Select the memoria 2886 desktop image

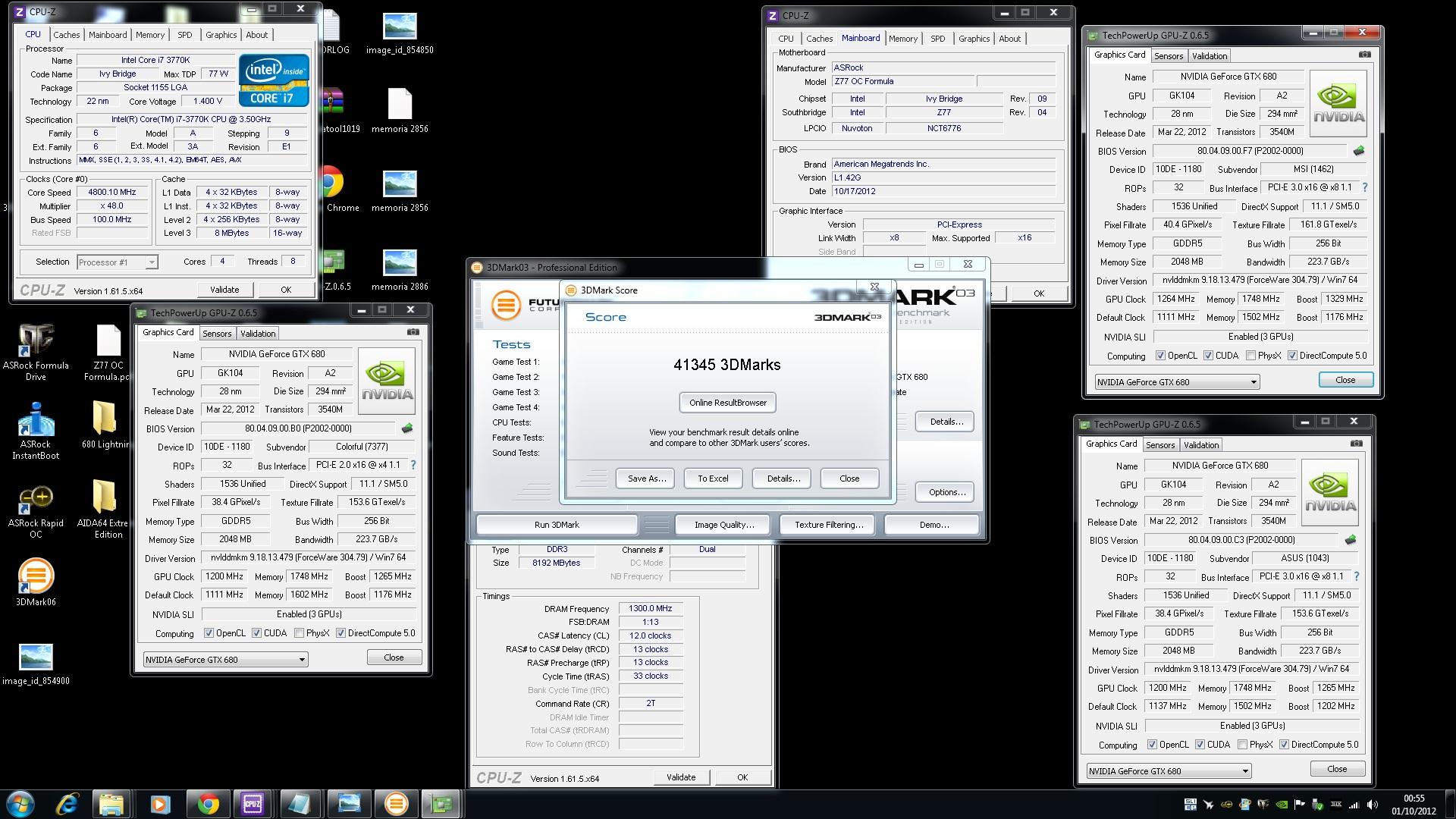click(400, 270)
